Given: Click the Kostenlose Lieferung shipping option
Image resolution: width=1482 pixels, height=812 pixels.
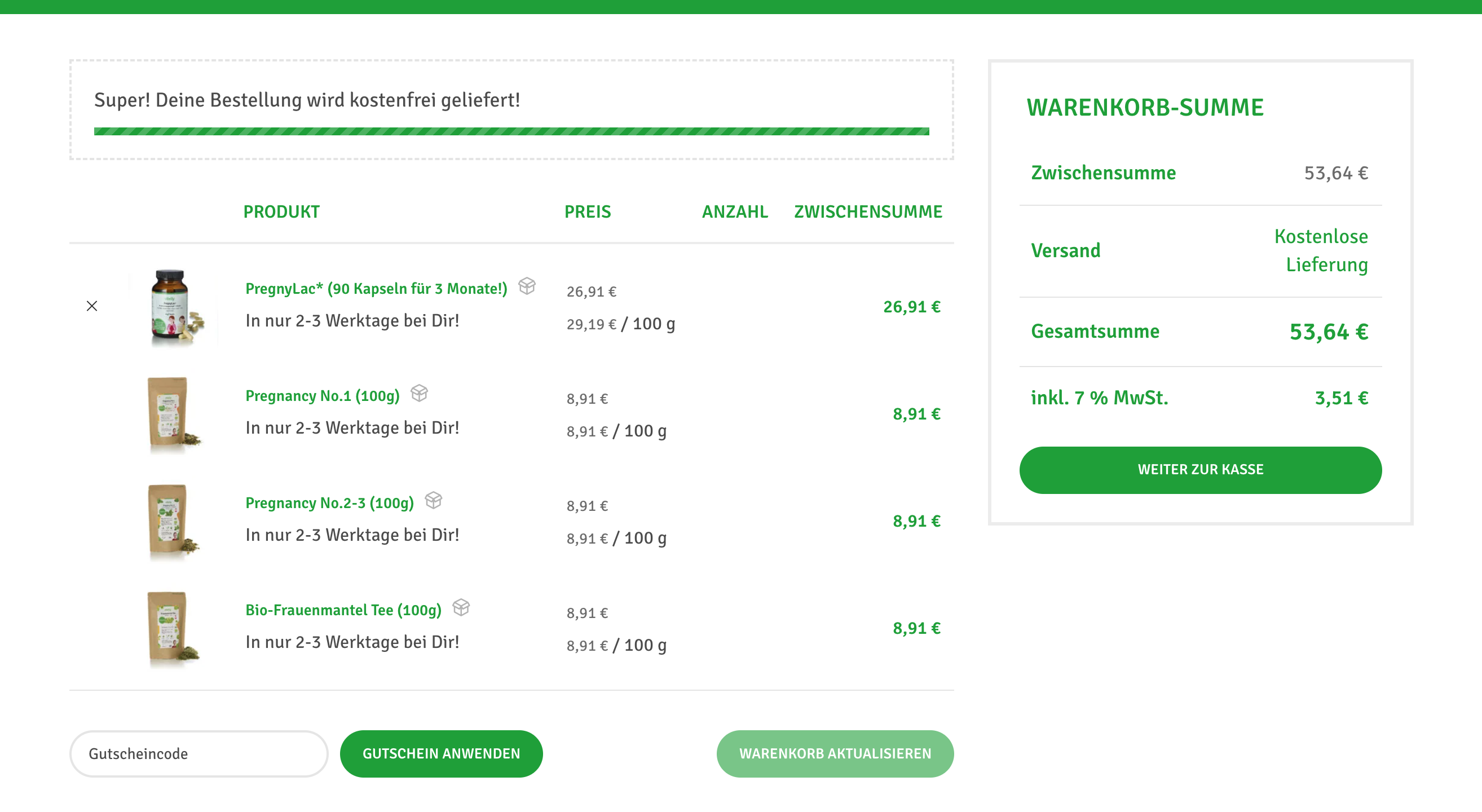Looking at the screenshot, I should point(1320,250).
